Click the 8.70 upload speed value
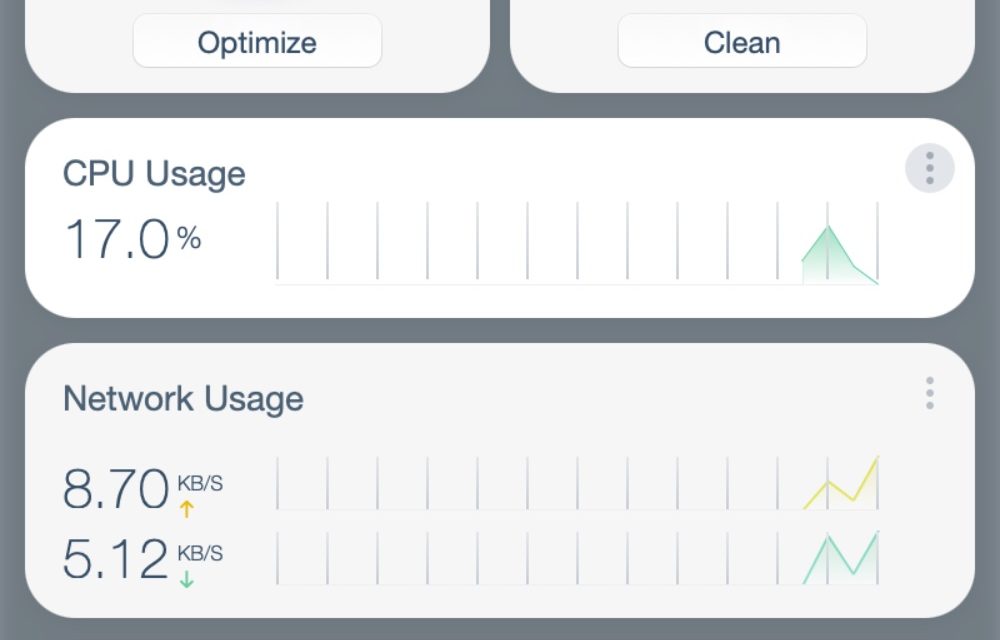1000x640 pixels. click(x=116, y=490)
